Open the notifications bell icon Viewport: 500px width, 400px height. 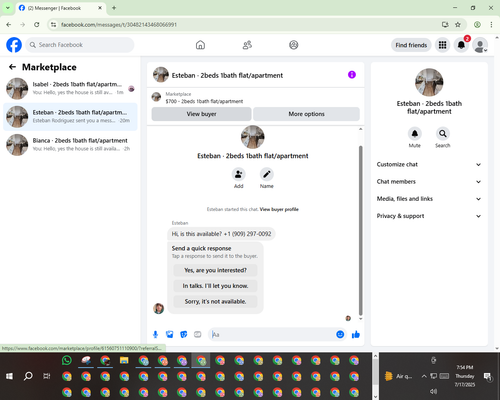[x=461, y=45]
